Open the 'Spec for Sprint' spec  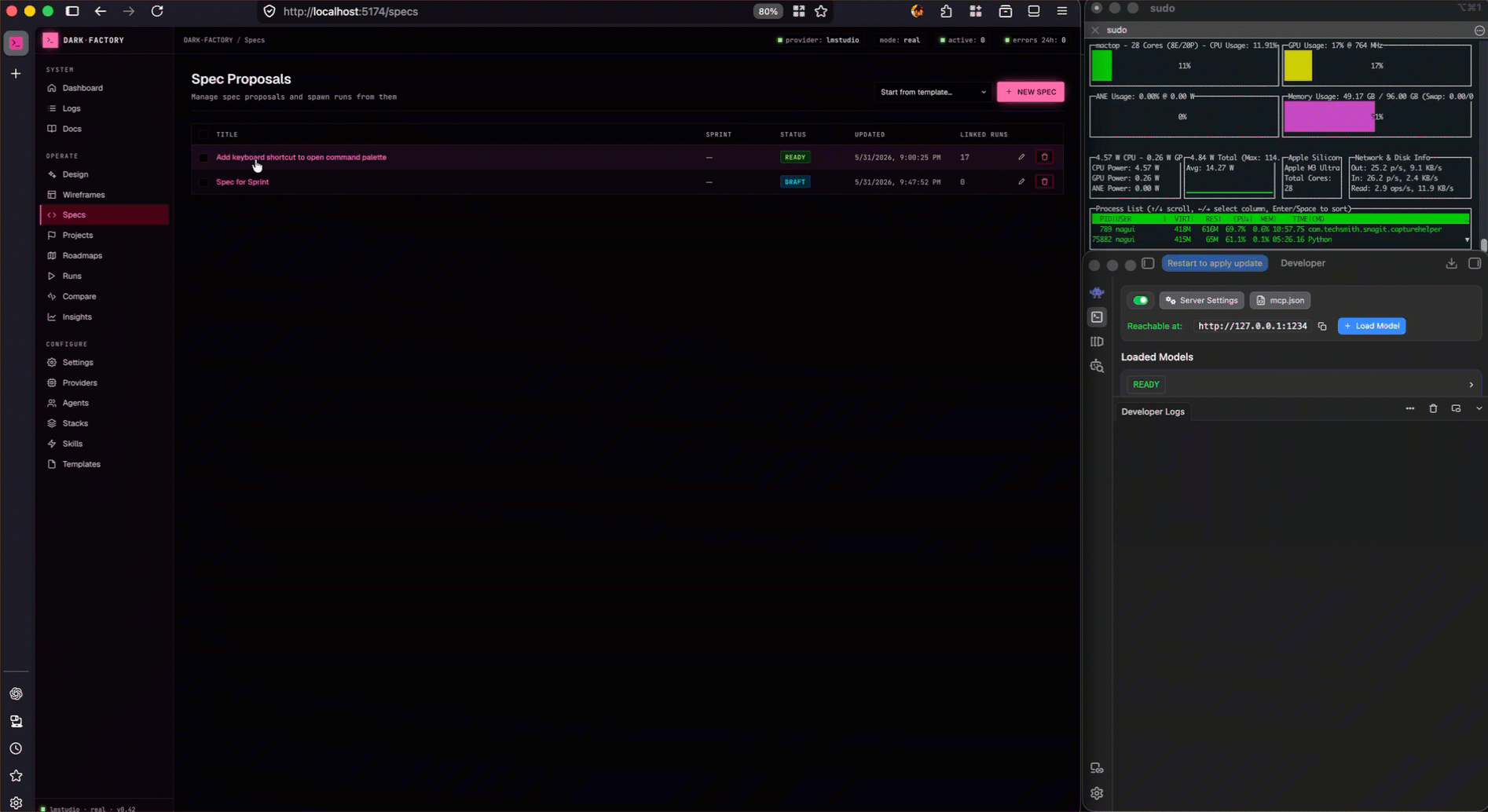tap(242, 181)
